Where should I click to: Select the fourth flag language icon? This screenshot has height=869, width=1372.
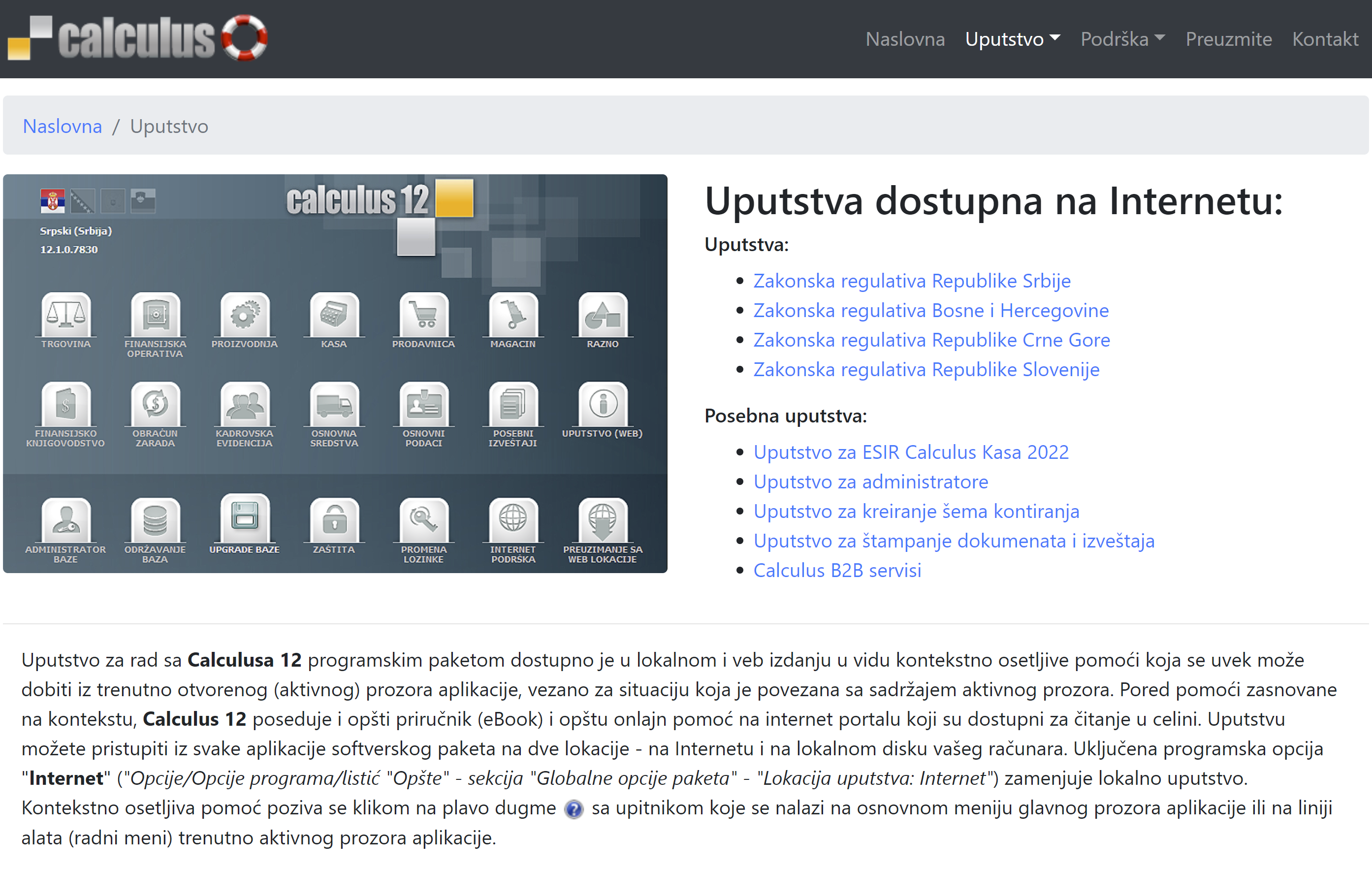pyautogui.click(x=143, y=200)
